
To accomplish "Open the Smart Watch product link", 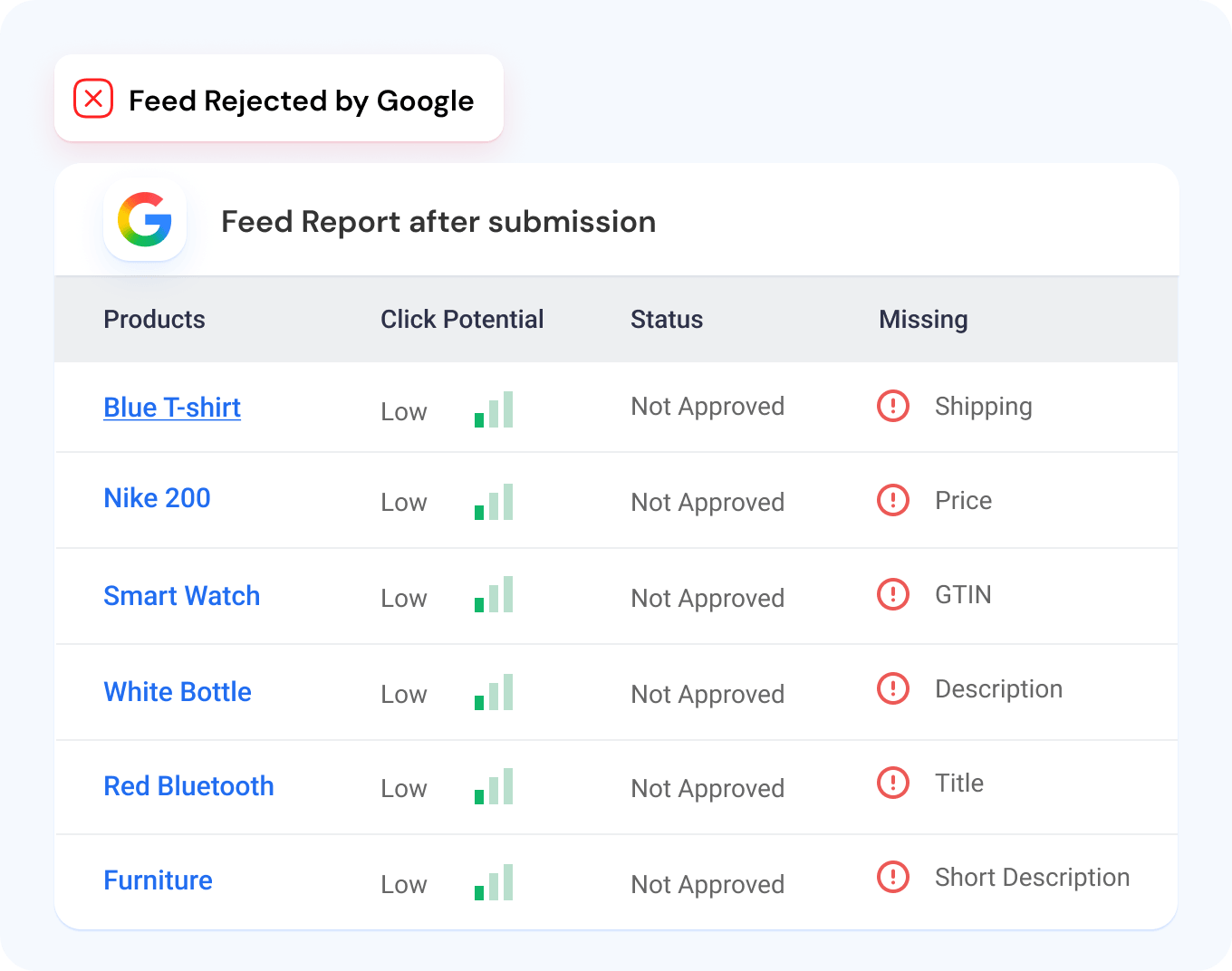I will click(182, 596).
